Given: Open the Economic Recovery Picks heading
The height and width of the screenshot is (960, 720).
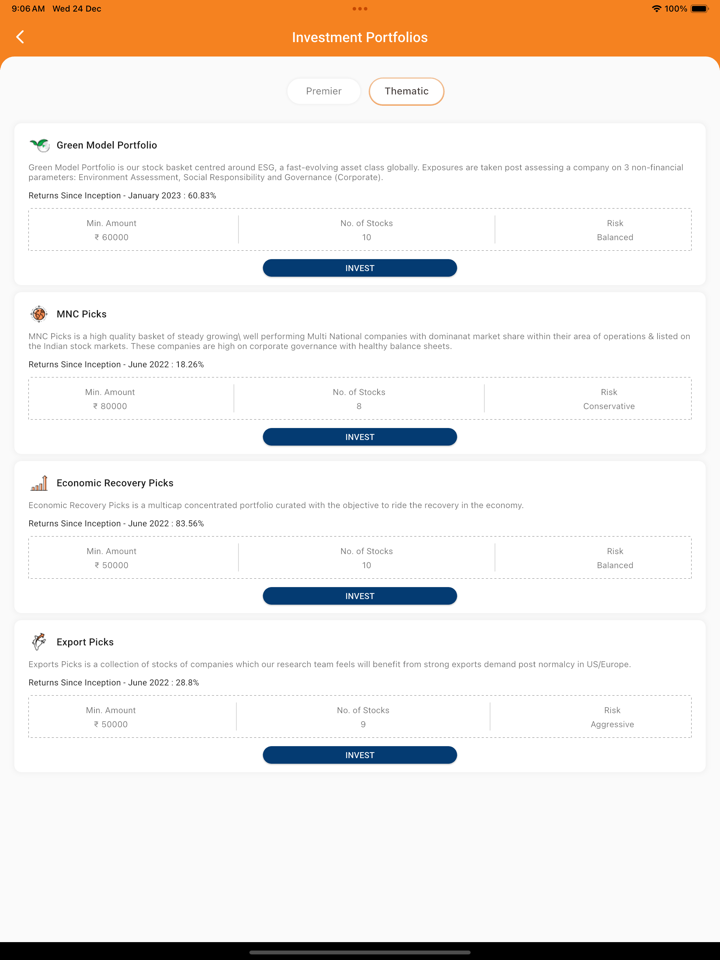Looking at the screenshot, I should pos(115,483).
